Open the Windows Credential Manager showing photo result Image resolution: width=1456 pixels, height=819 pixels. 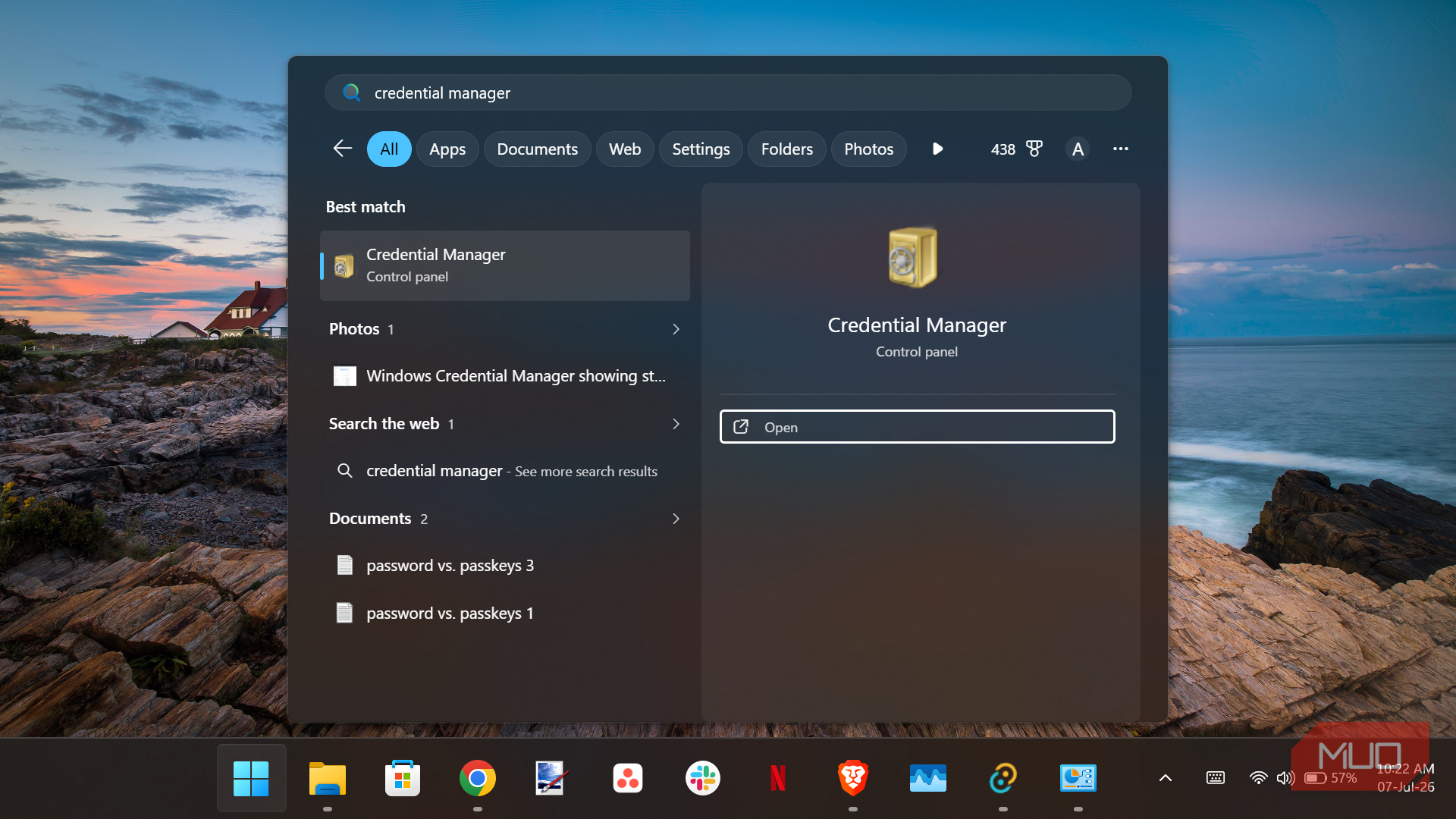pyautogui.click(x=505, y=376)
